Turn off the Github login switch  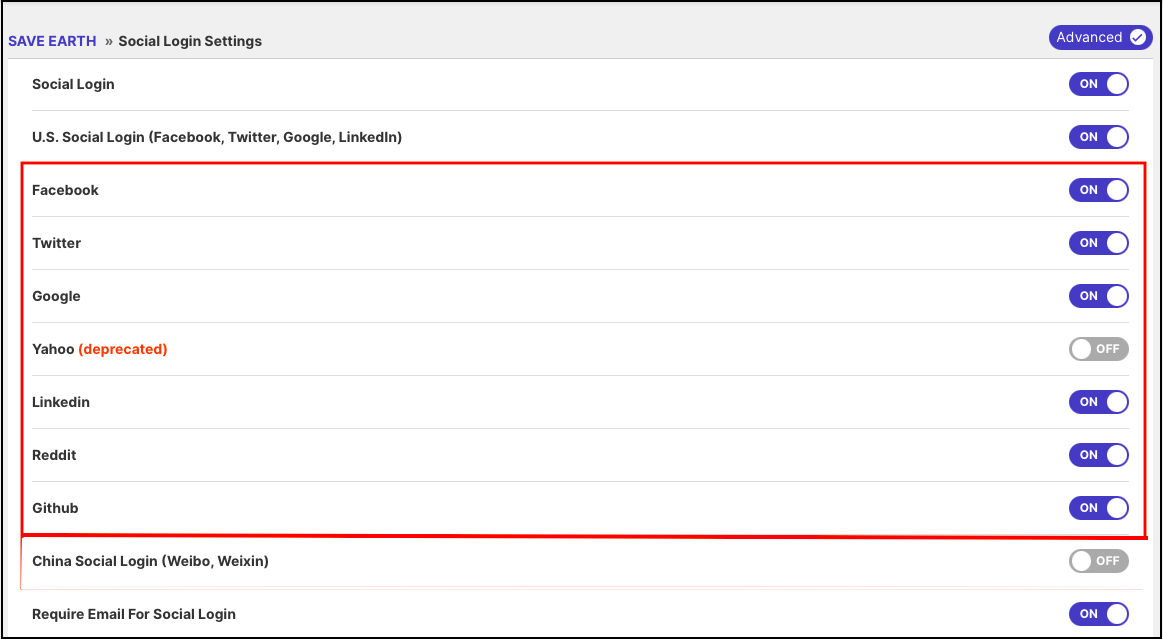(1098, 508)
